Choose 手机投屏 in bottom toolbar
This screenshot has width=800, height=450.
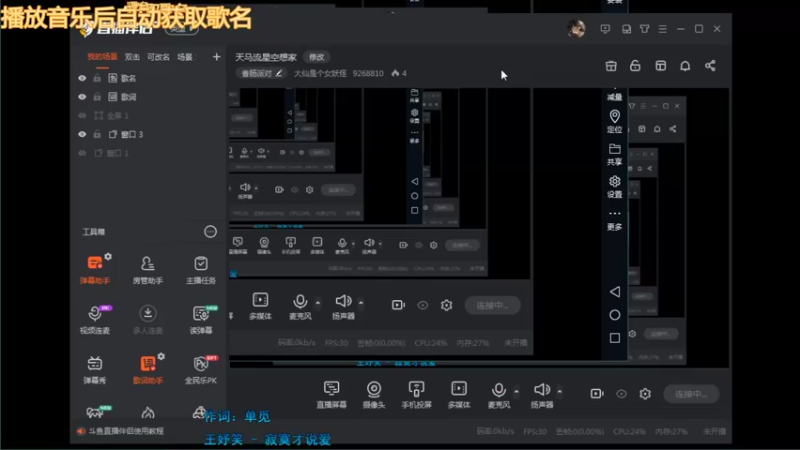tap(416, 394)
